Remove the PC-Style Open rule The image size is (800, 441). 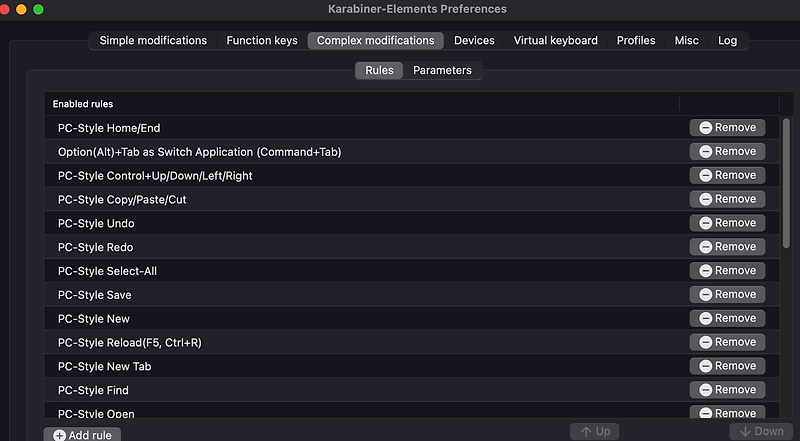pos(727,412)
